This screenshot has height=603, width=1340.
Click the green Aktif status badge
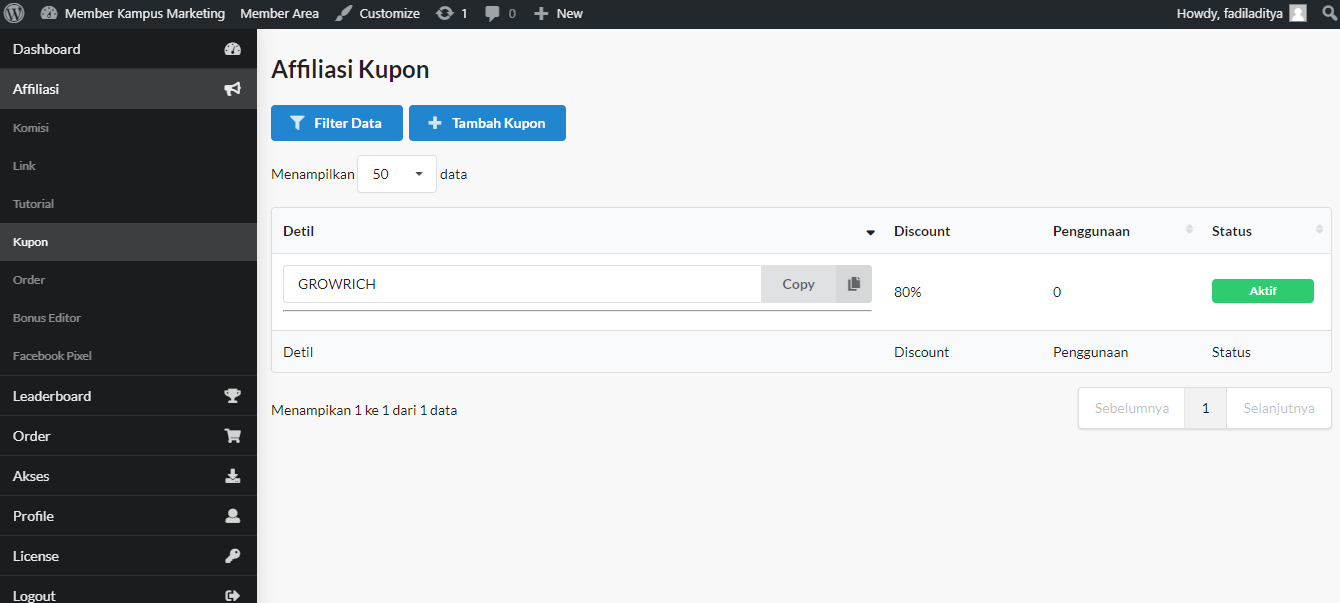[1262, 291]
